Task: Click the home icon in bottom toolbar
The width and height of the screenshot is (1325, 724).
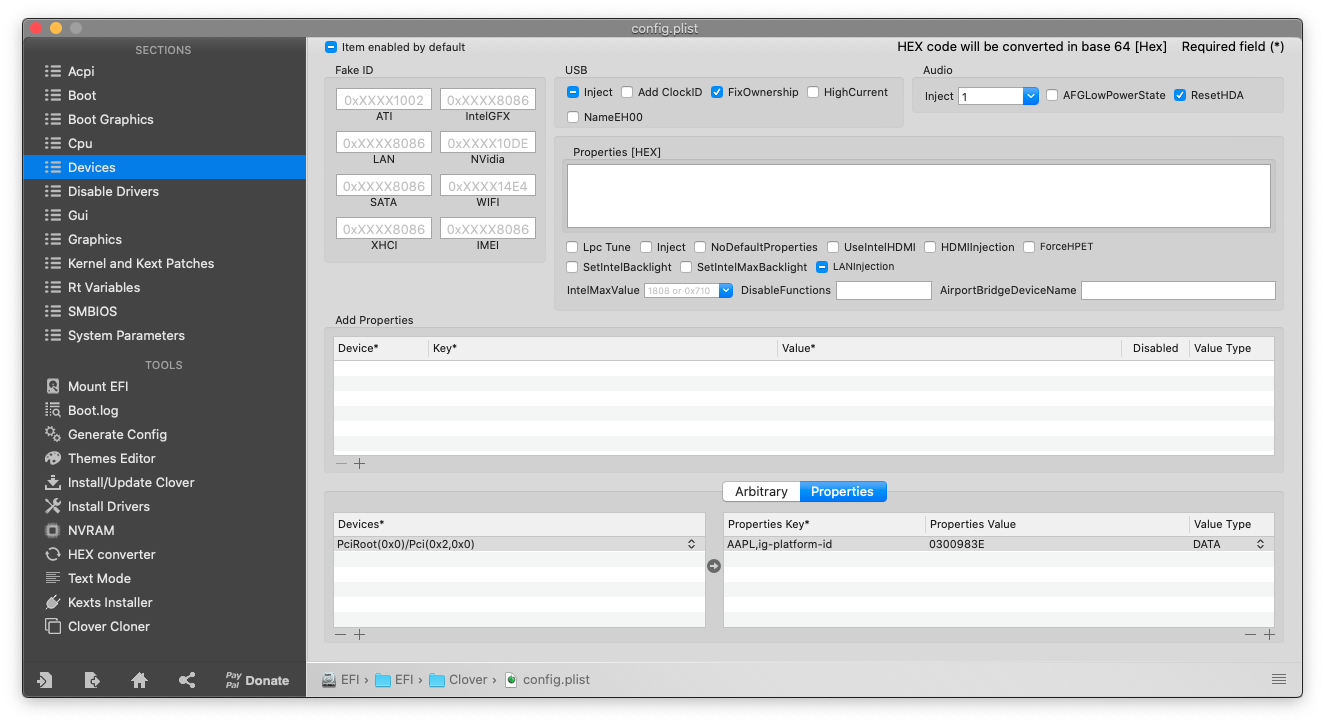Action: coord(140,680)
